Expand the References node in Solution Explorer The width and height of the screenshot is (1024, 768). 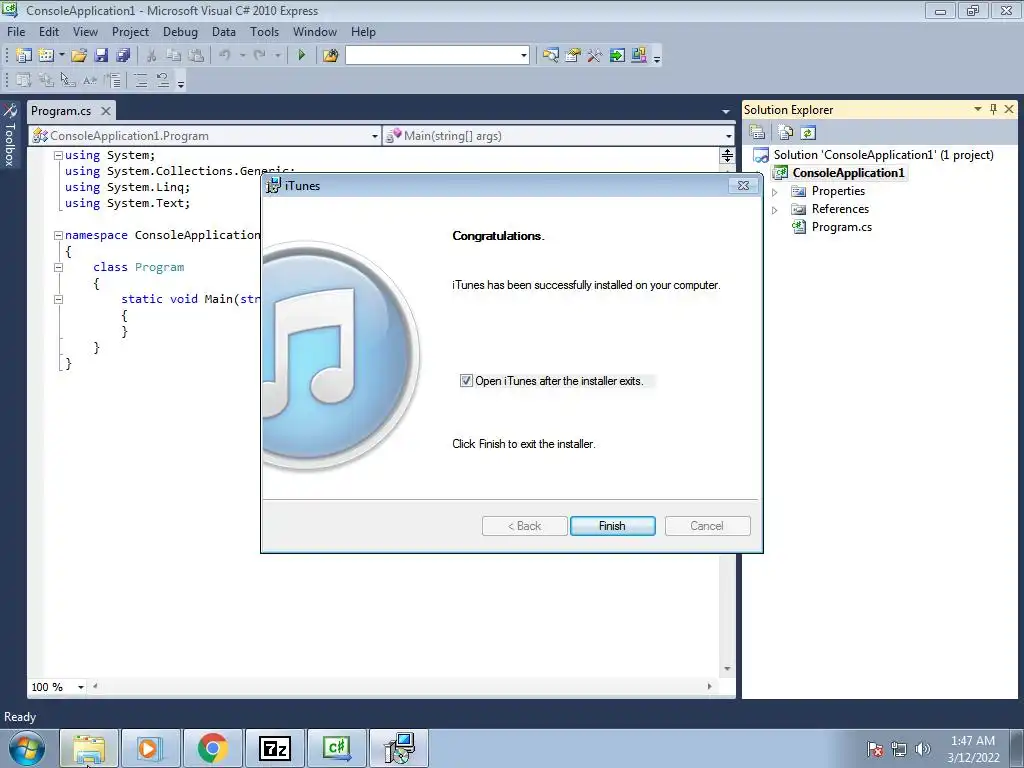tap(775, 210)
